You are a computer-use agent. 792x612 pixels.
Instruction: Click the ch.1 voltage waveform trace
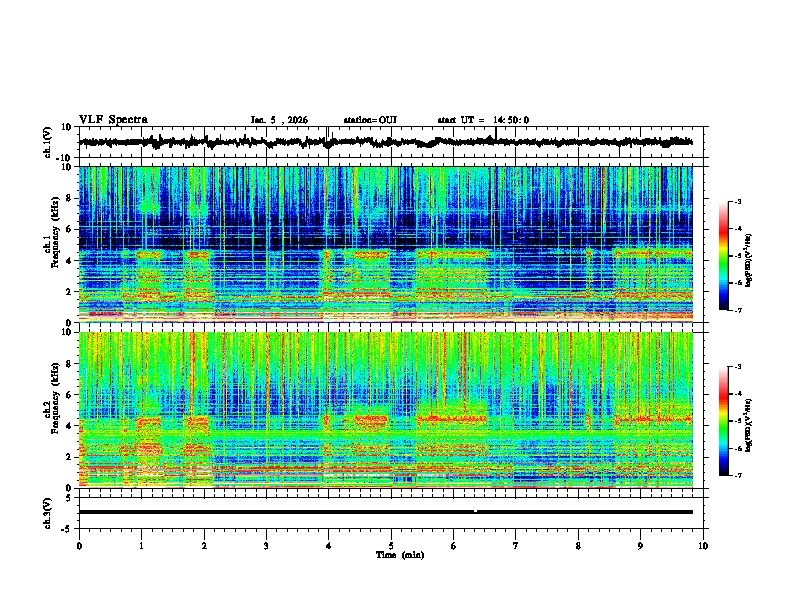pyautogui.click(x=385, y=142)
